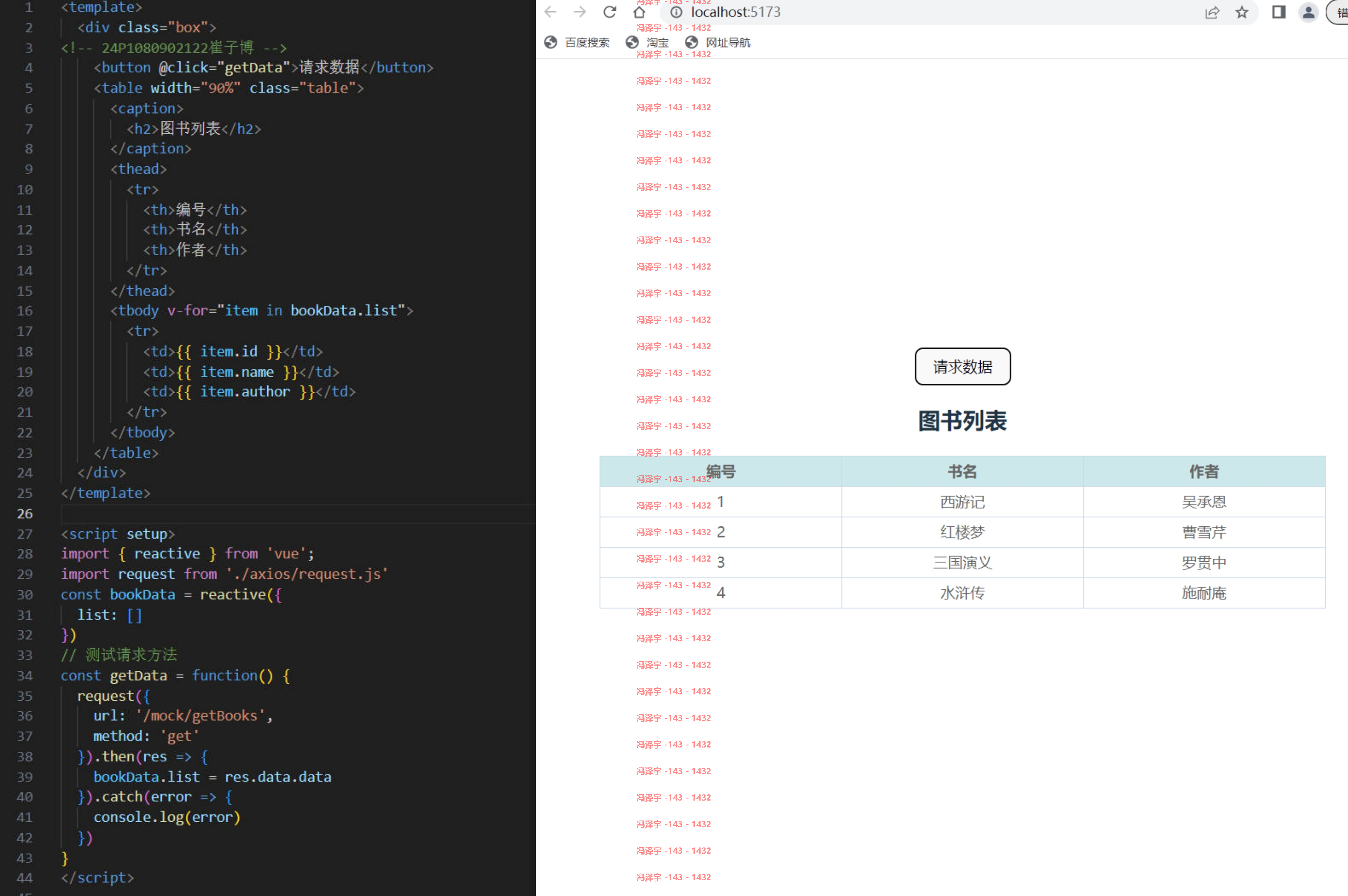1348x896 pixels.
Task: Click method: 'get' line in code
Action: pyautogui.click(x=147, y=737)
